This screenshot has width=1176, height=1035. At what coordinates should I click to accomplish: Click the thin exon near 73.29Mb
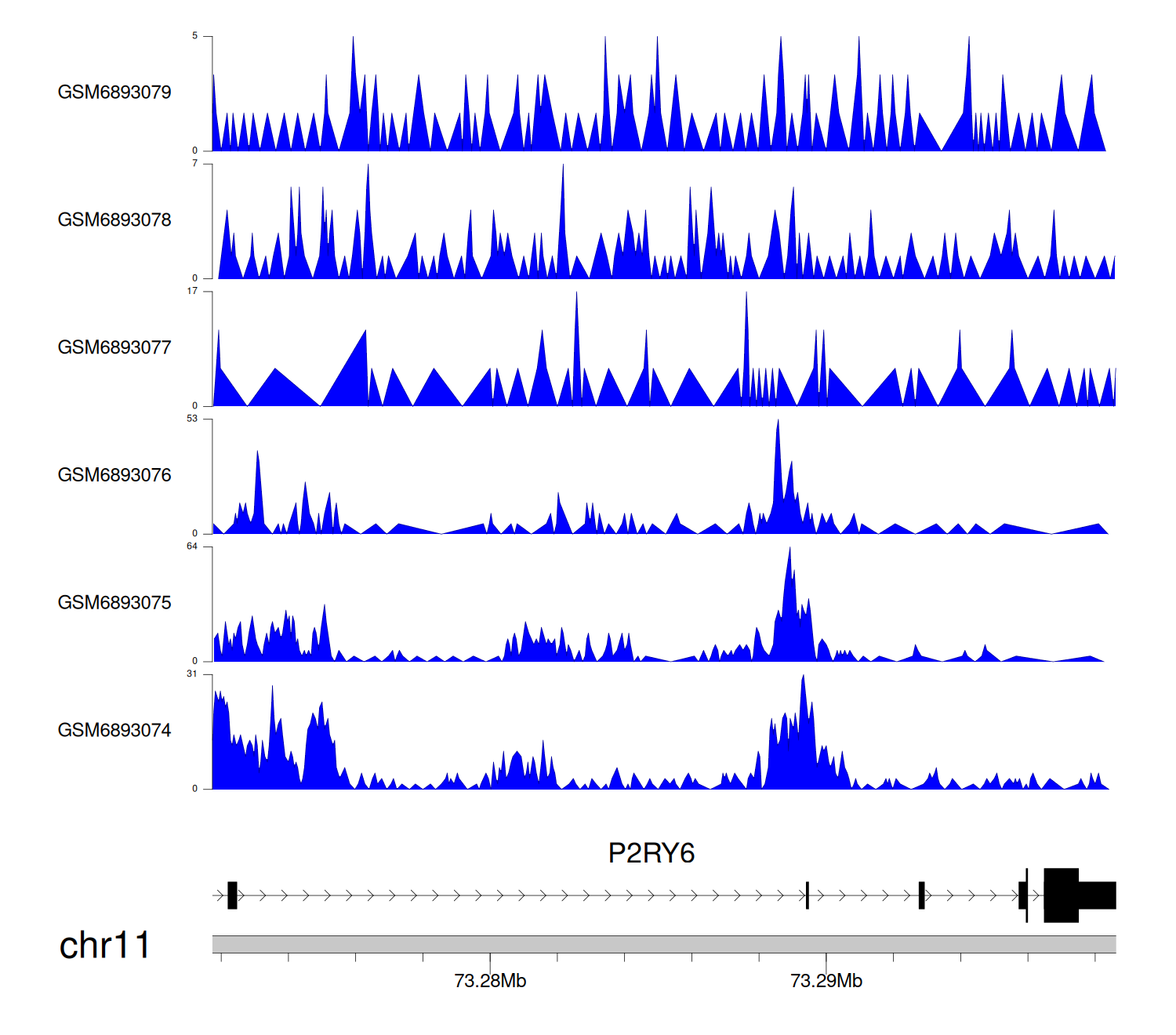(x=808, y=895)
